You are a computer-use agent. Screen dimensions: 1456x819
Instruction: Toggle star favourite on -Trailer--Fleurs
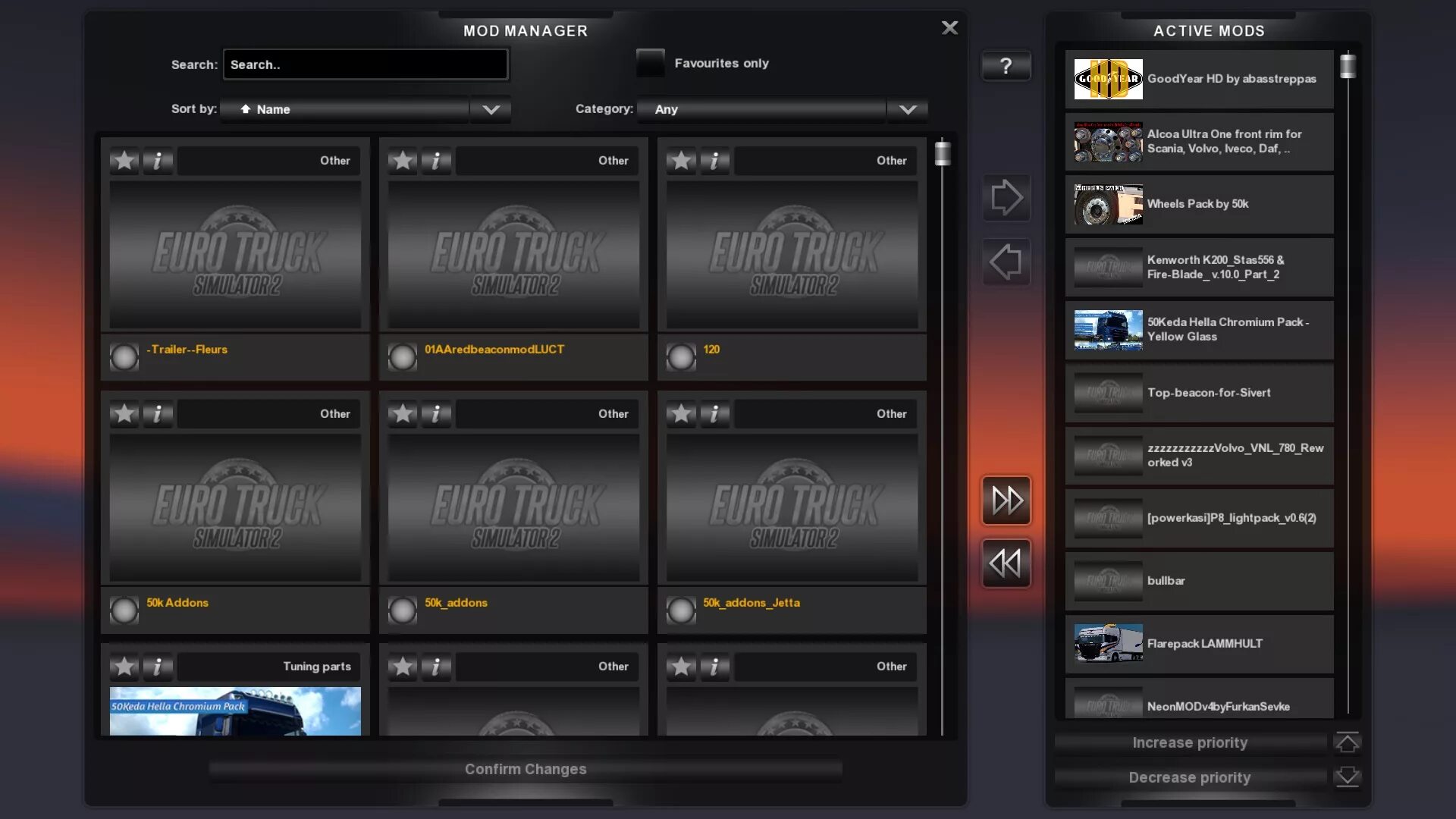tap(123, 160)
